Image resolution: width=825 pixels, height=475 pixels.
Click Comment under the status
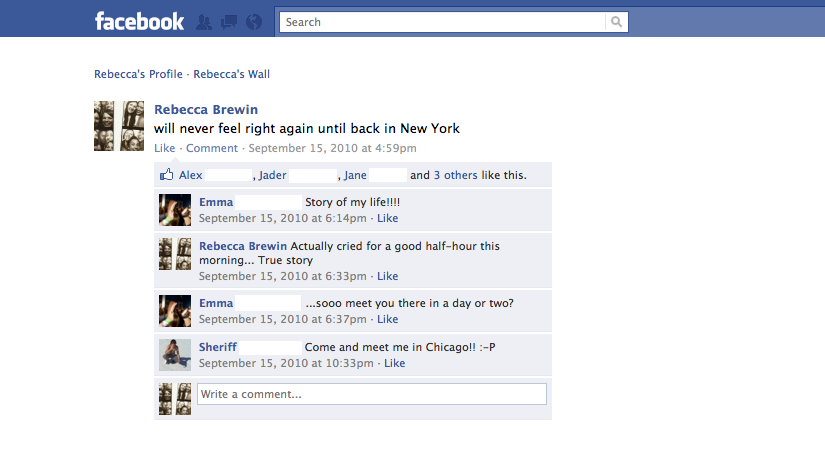pos(212,148)
